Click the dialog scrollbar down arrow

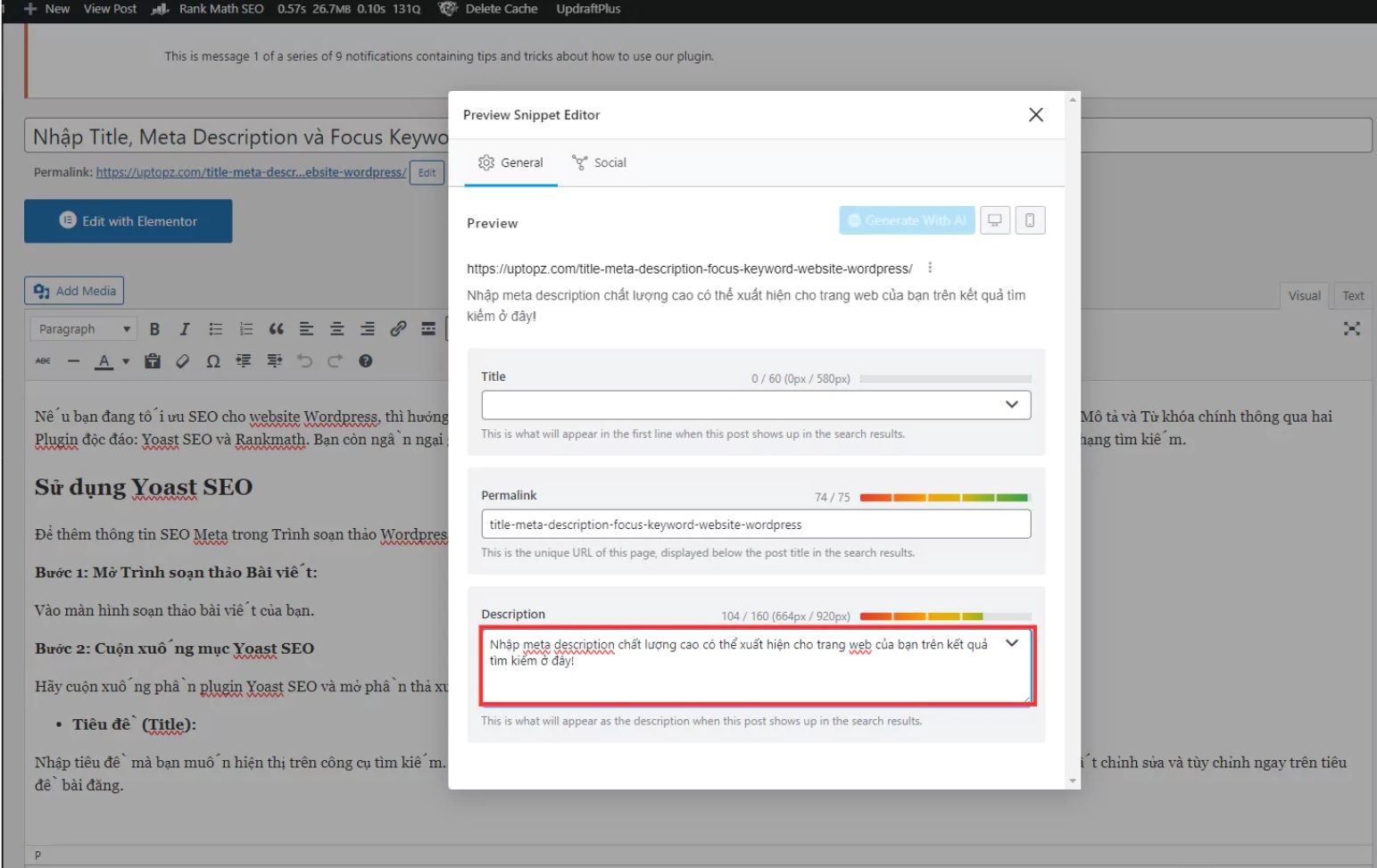click(x=1073, y=781)
